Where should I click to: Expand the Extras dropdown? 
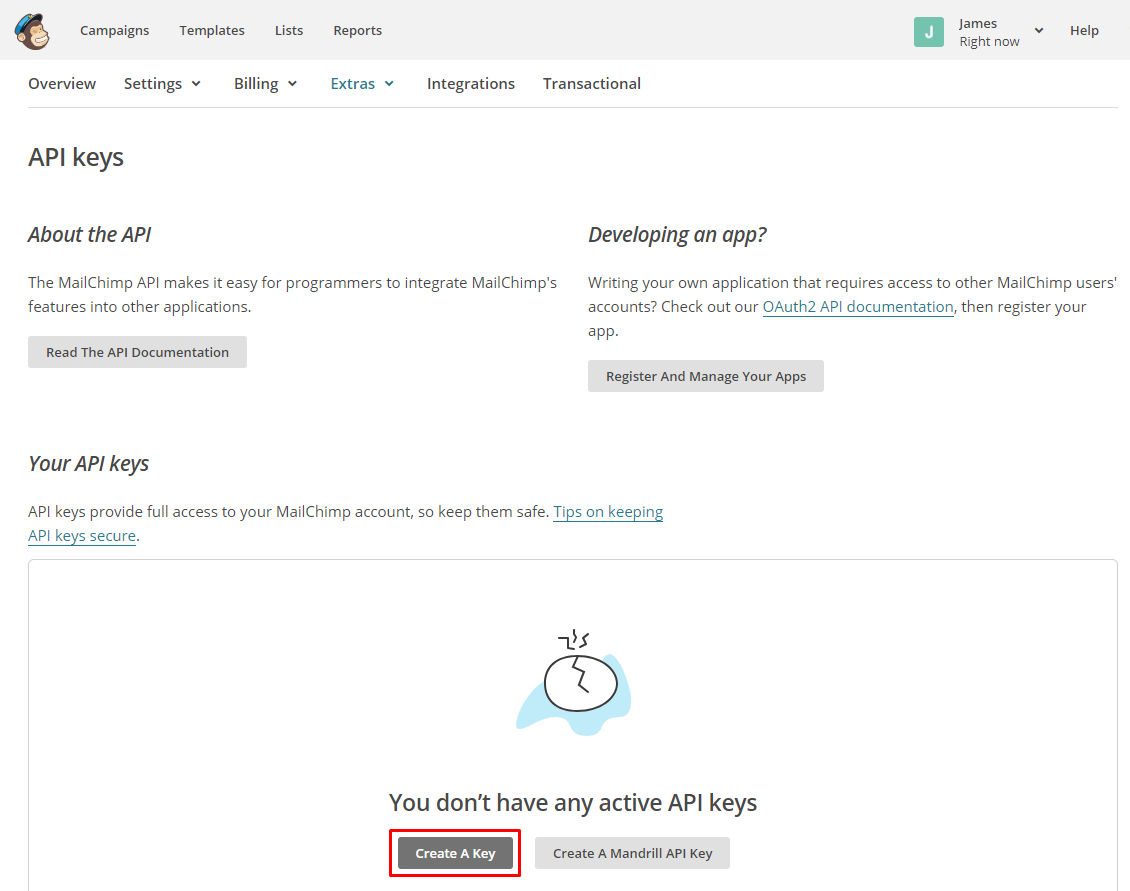362,84
